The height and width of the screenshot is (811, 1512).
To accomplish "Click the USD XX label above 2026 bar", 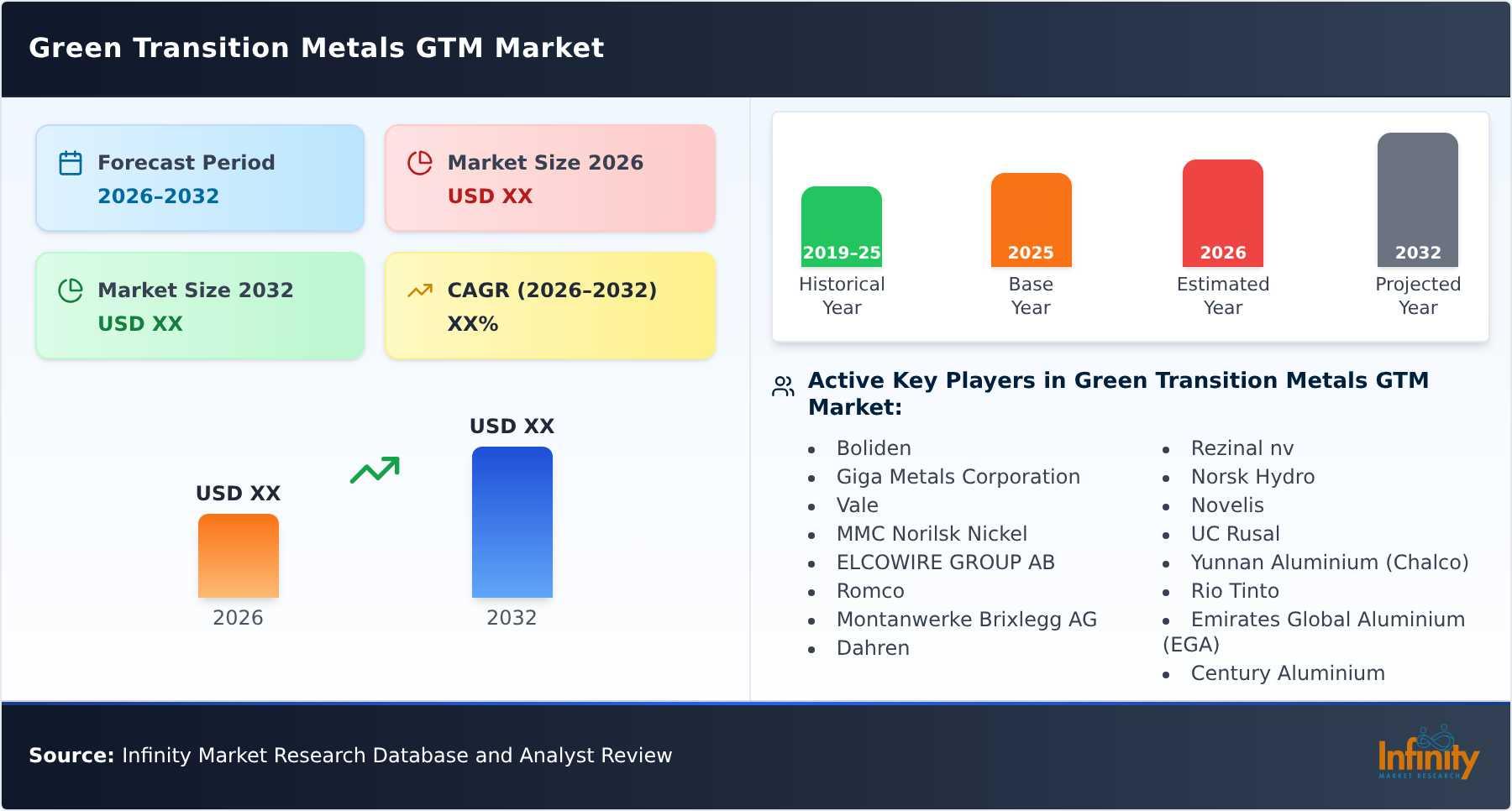I will coord(239,494).
